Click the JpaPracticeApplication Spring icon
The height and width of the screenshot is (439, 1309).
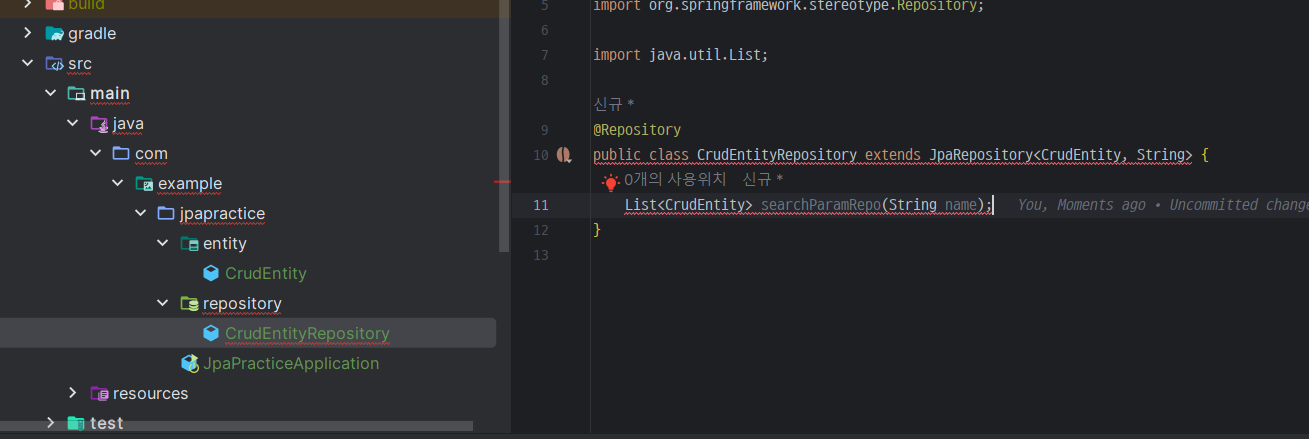coord(189,363)
